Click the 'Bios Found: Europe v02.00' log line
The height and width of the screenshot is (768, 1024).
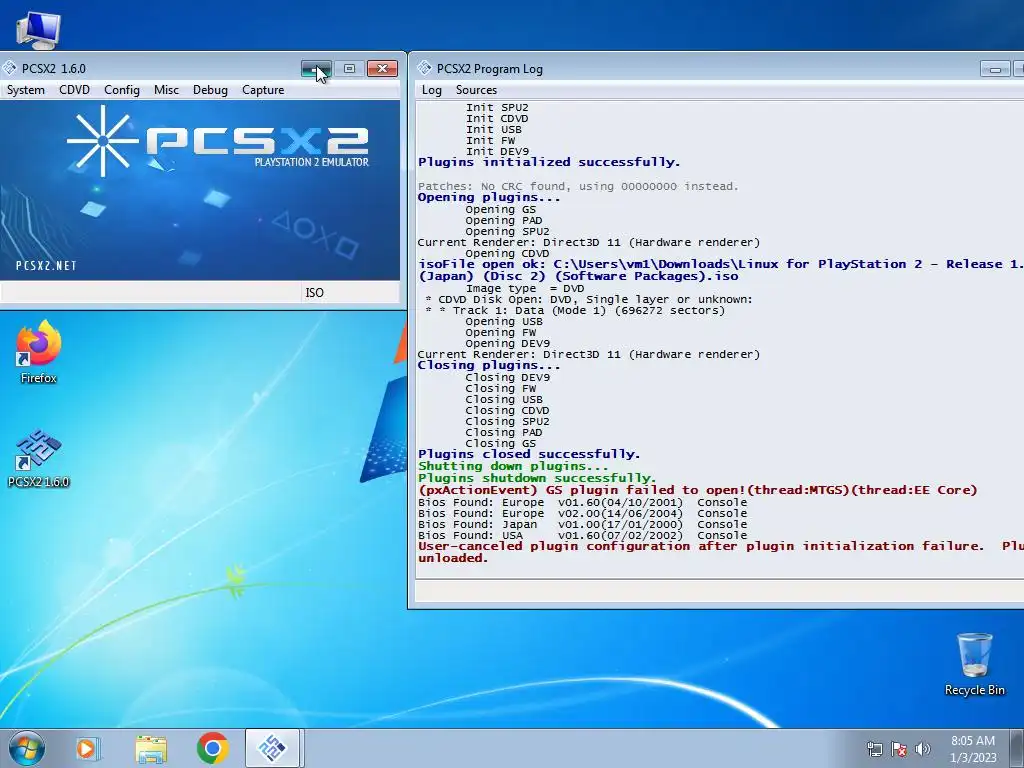pyautogui.click(x=583, y=513)
